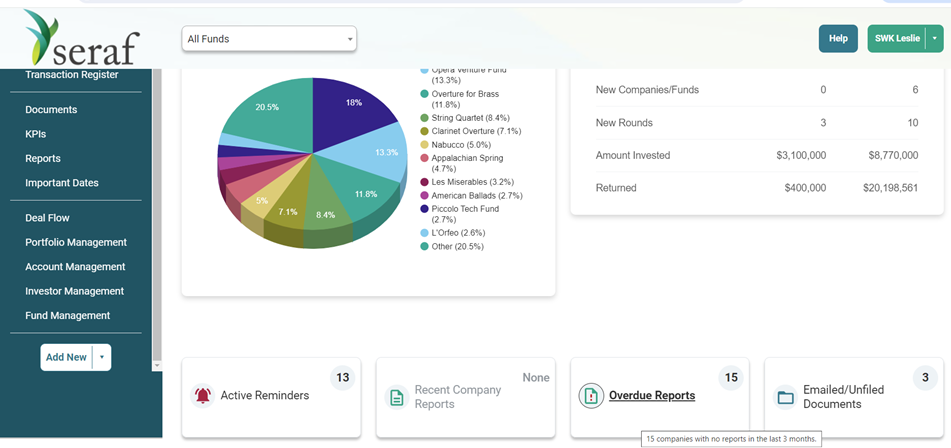Screen dimensions: 951x448
Task: Click the Help button
Action: pyautogui.click(x=838, y=39)
